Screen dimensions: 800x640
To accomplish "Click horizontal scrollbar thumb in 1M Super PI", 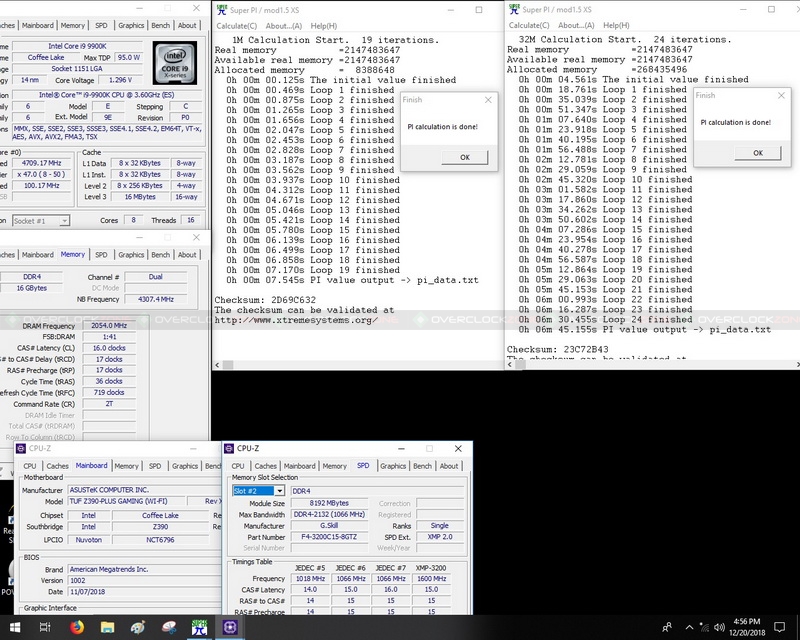I will [x=228, y=365].
